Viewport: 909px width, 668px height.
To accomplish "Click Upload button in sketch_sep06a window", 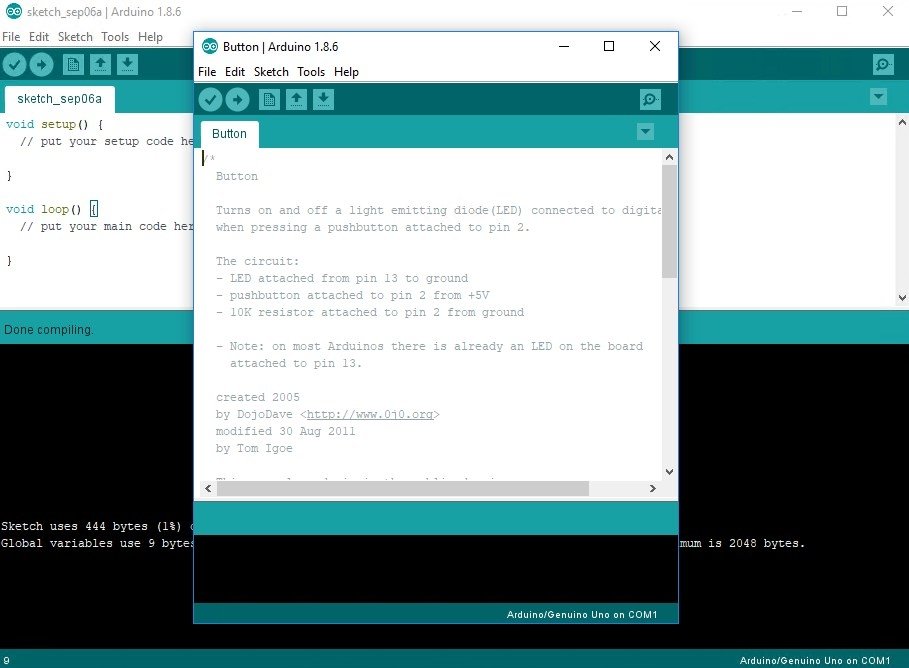I will coord(41,64).
